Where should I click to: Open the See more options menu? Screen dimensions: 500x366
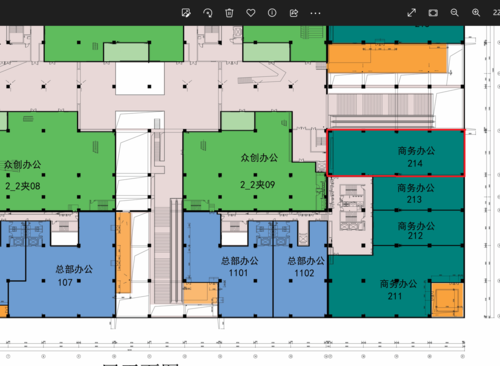(315, 13)
